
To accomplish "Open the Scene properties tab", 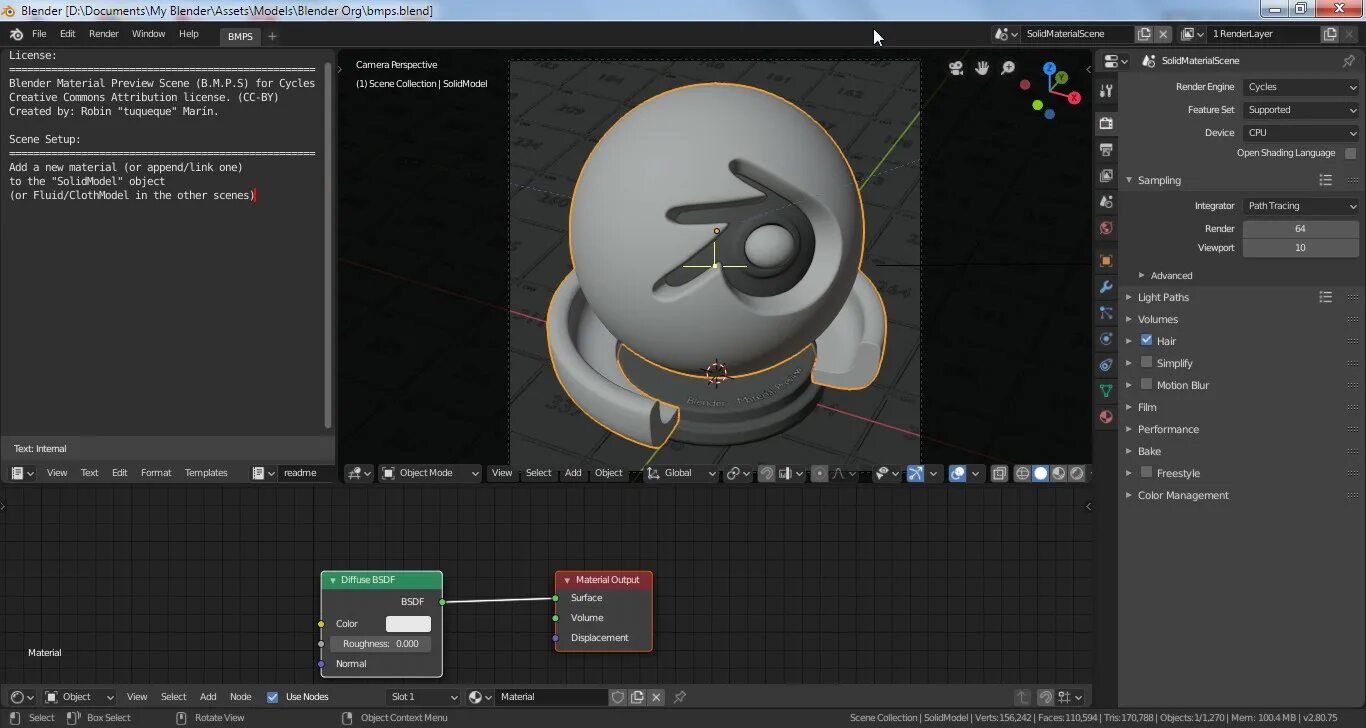I will point(1106,201).
